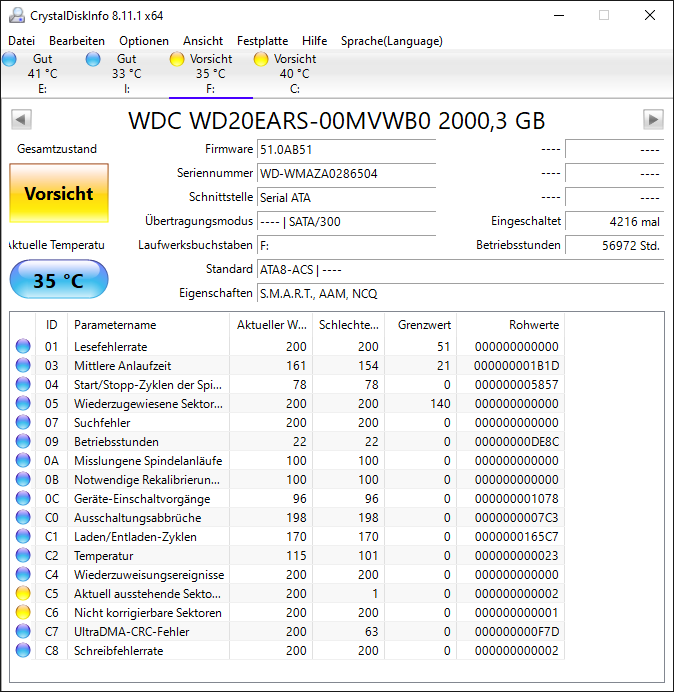Click the yellow status orb for drive F:
This screenshot has width=674, height=692.
[177, 59]
